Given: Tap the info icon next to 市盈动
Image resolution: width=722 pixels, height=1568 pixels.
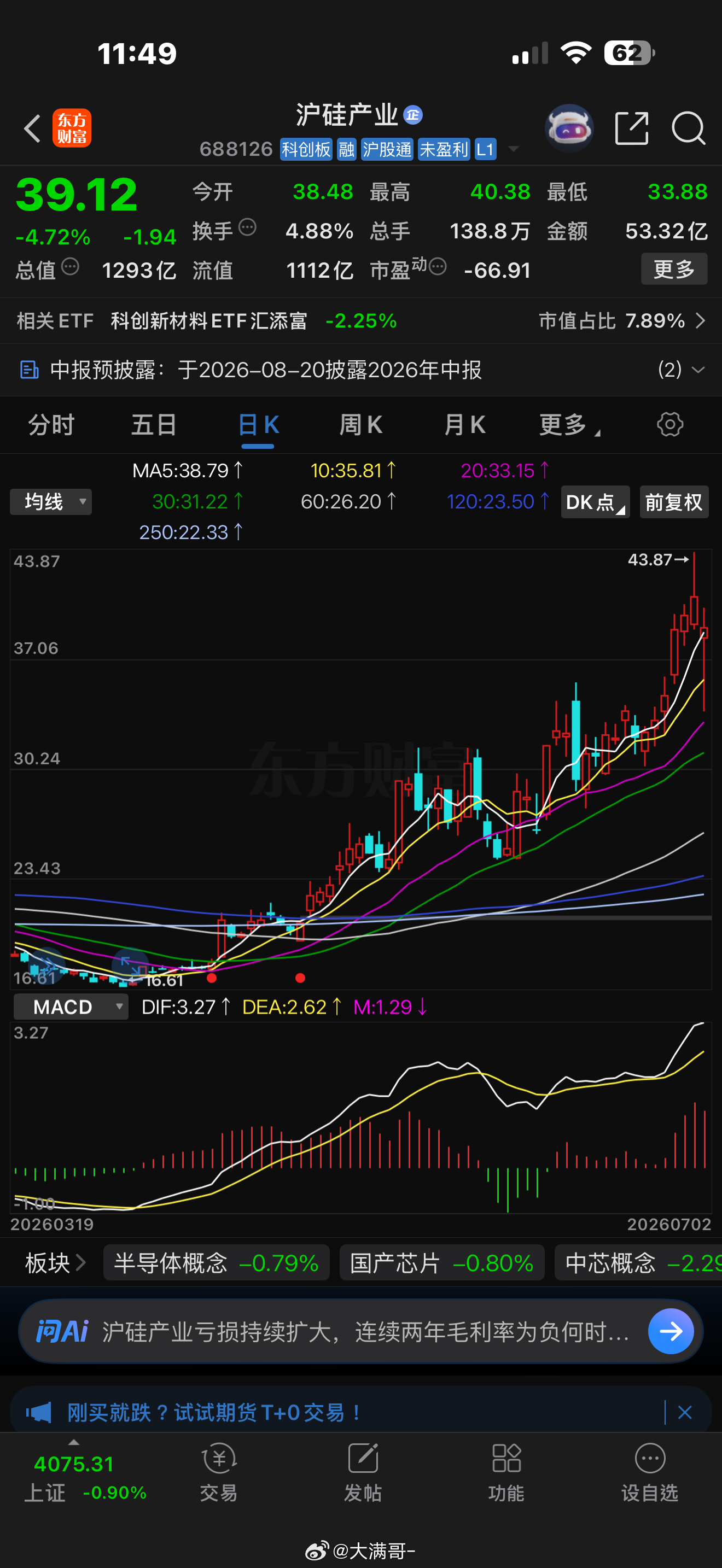Looking at the screenshot, I should 438,266.
